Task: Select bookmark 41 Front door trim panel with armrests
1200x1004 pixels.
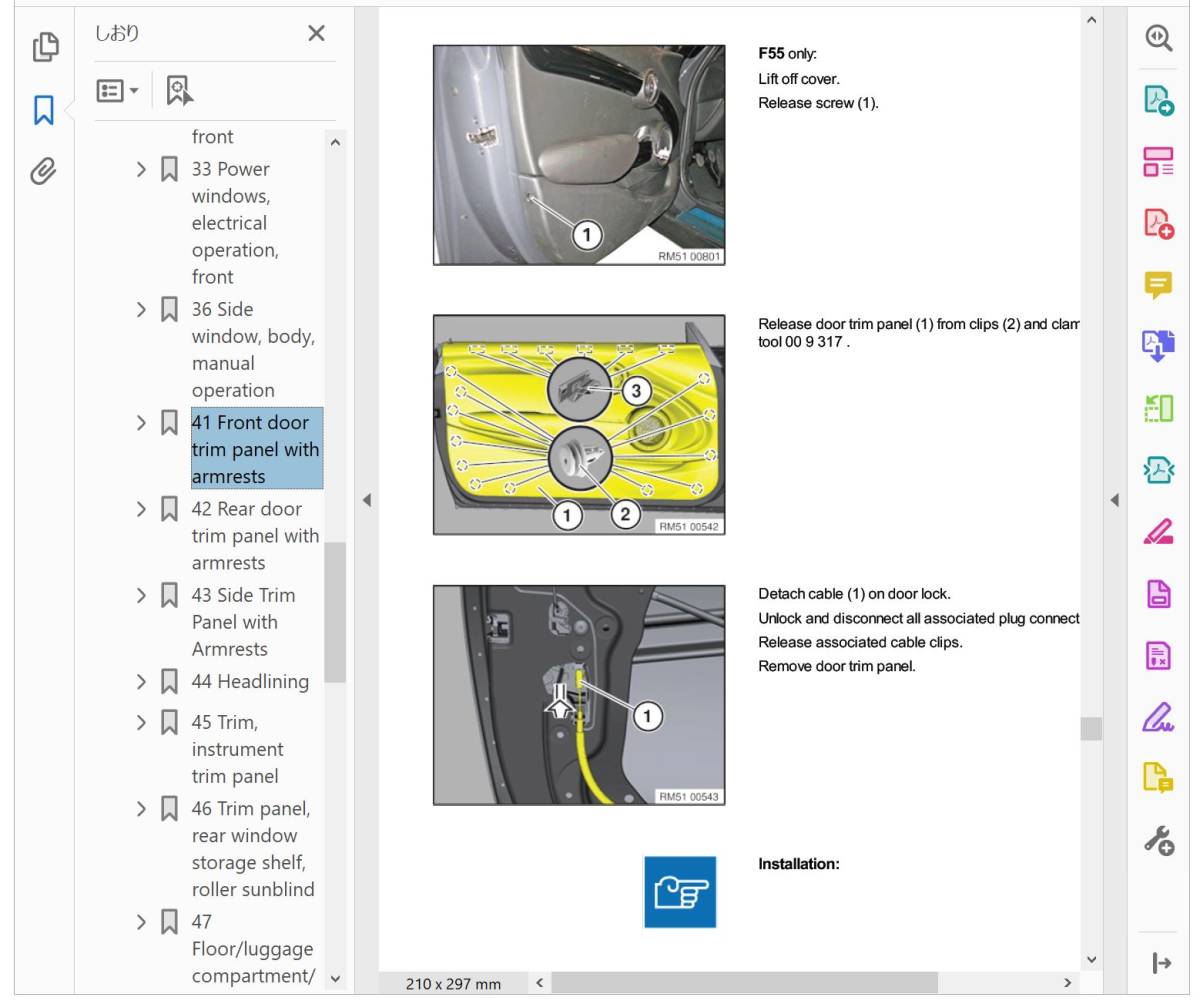Action: (256, 449)
